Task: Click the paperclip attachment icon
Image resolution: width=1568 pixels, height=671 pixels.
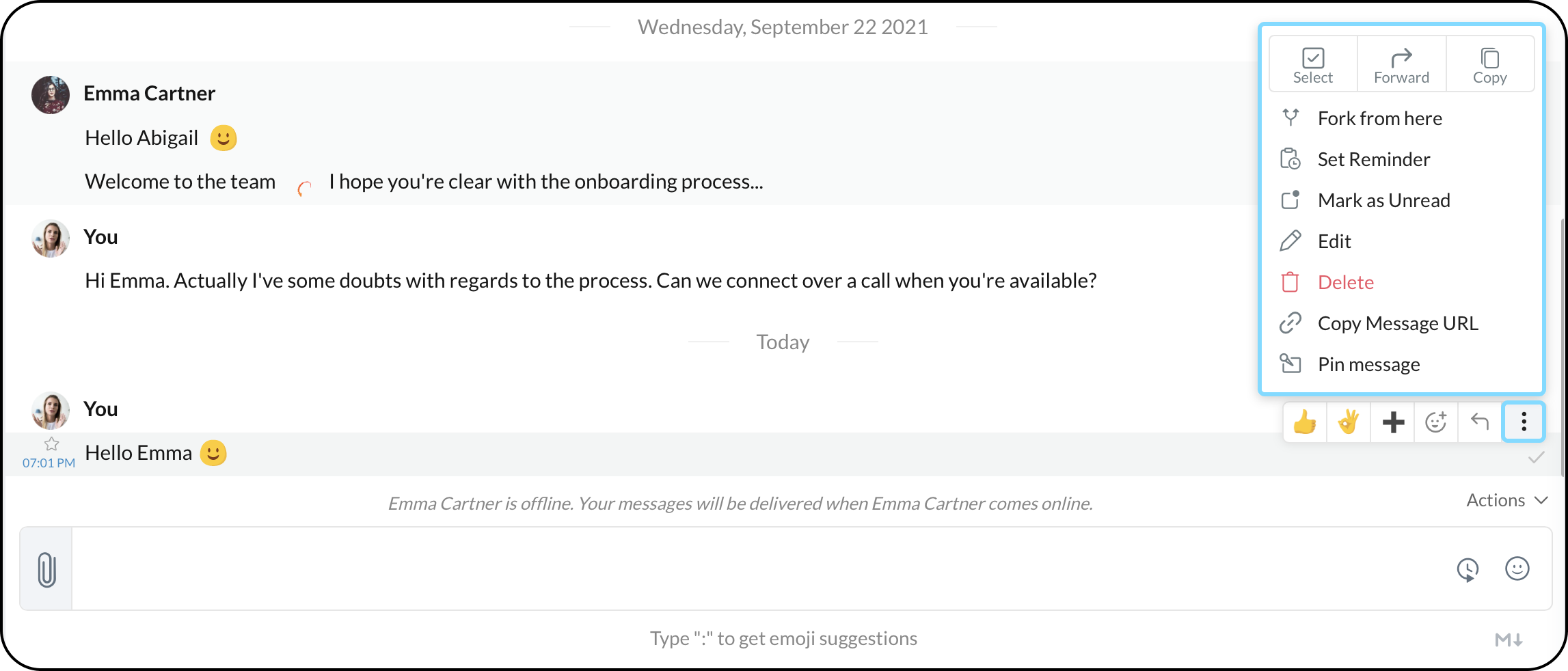Action: coord(46,569)
